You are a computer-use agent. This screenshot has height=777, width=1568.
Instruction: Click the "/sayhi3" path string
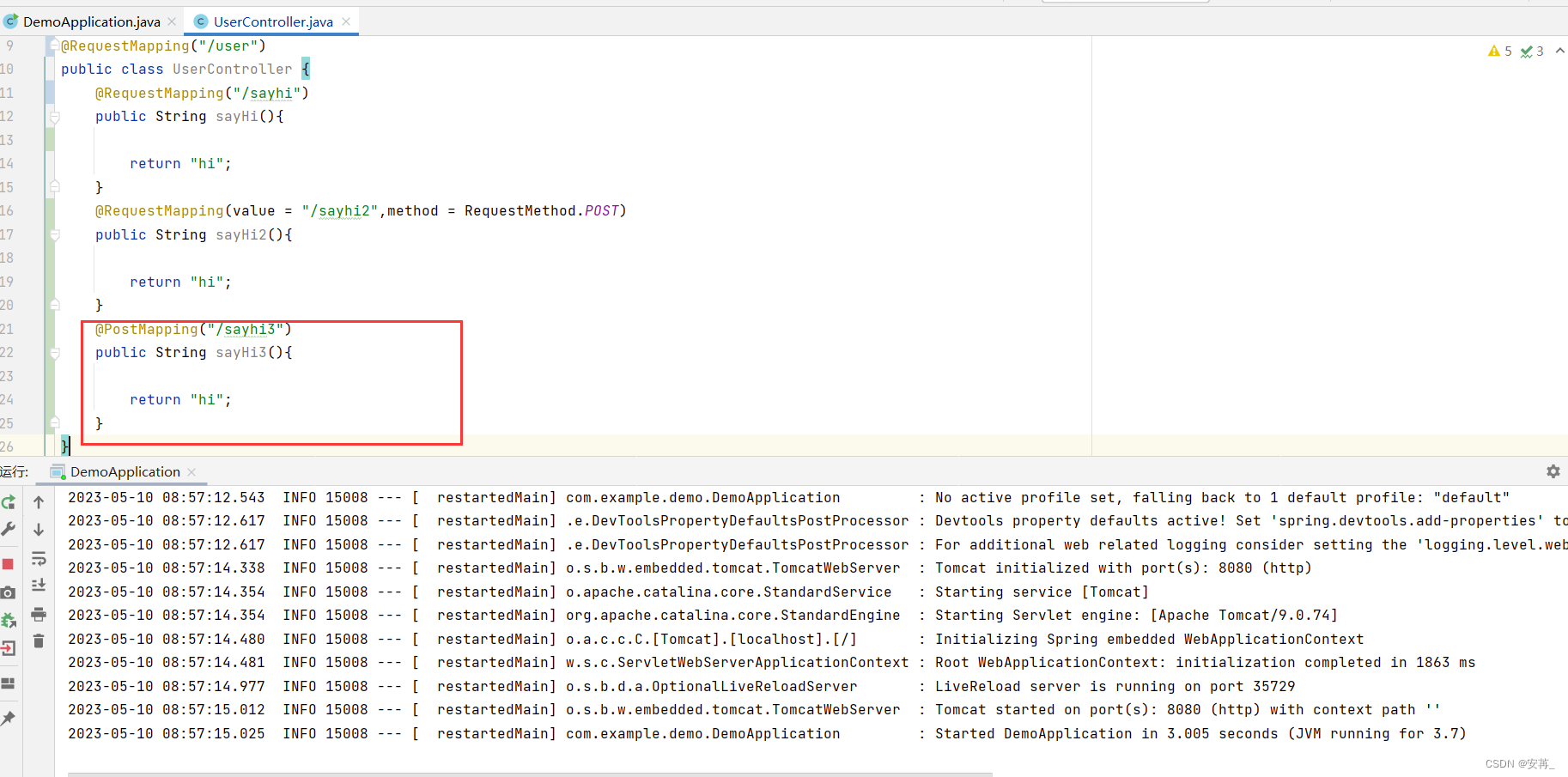click(246, 330)
